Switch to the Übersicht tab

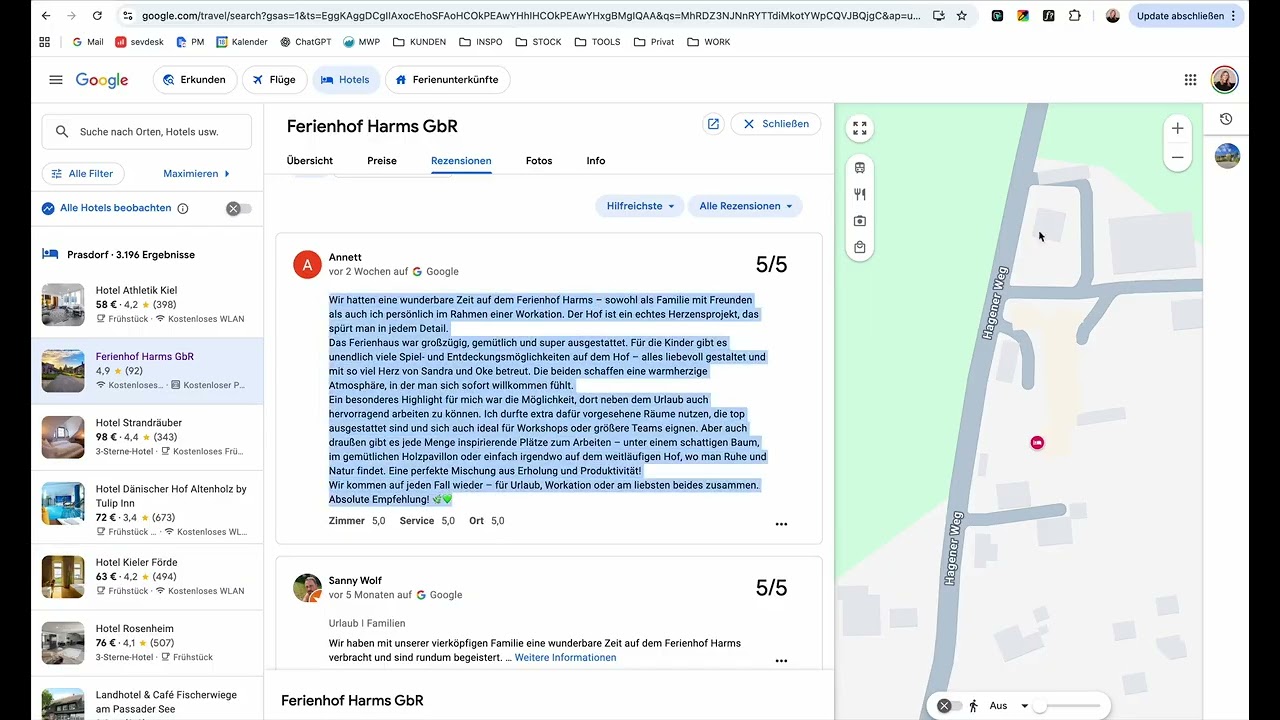point(310,161)
